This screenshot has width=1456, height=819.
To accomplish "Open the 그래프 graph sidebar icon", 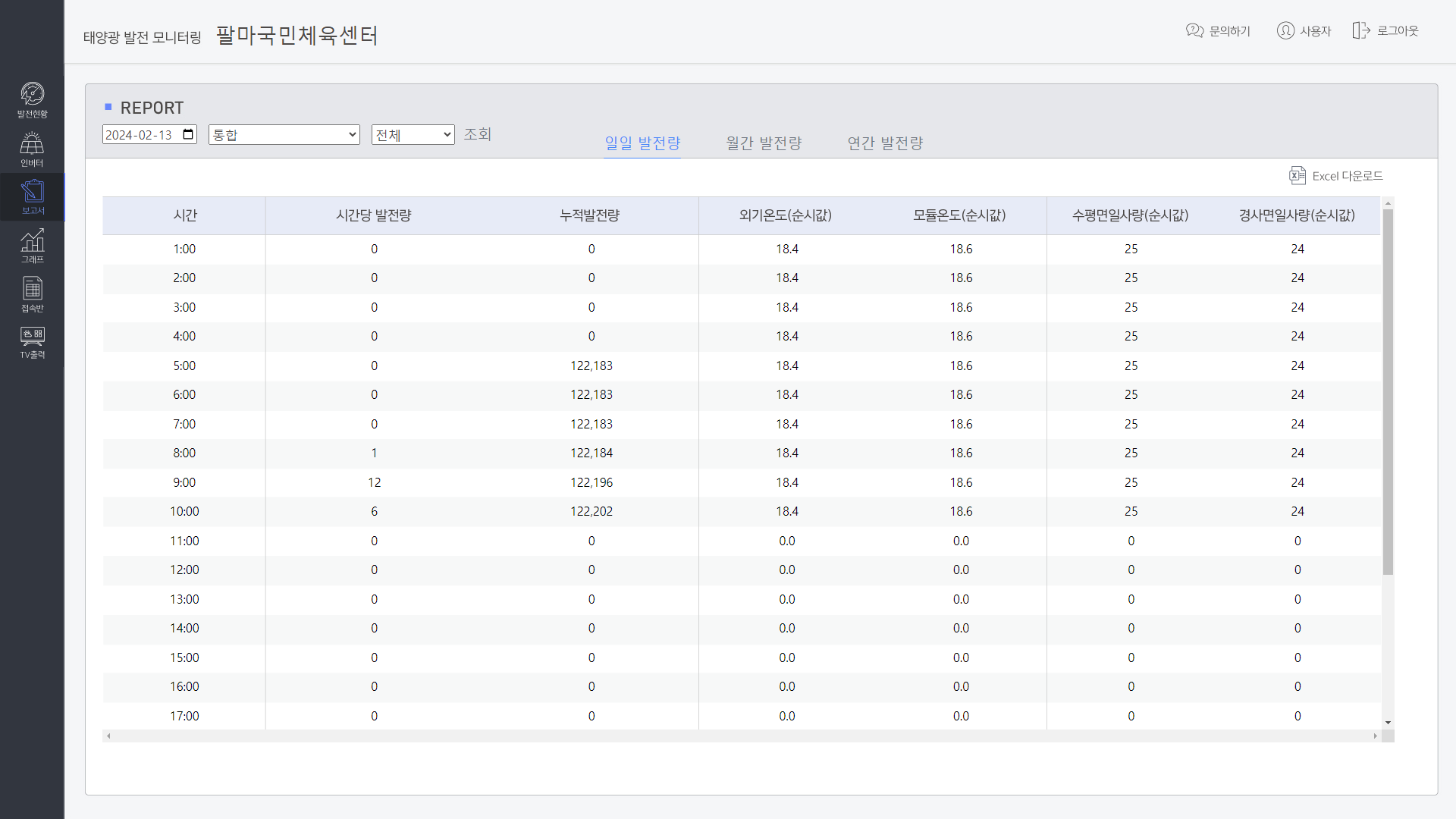I will (32, 246).
